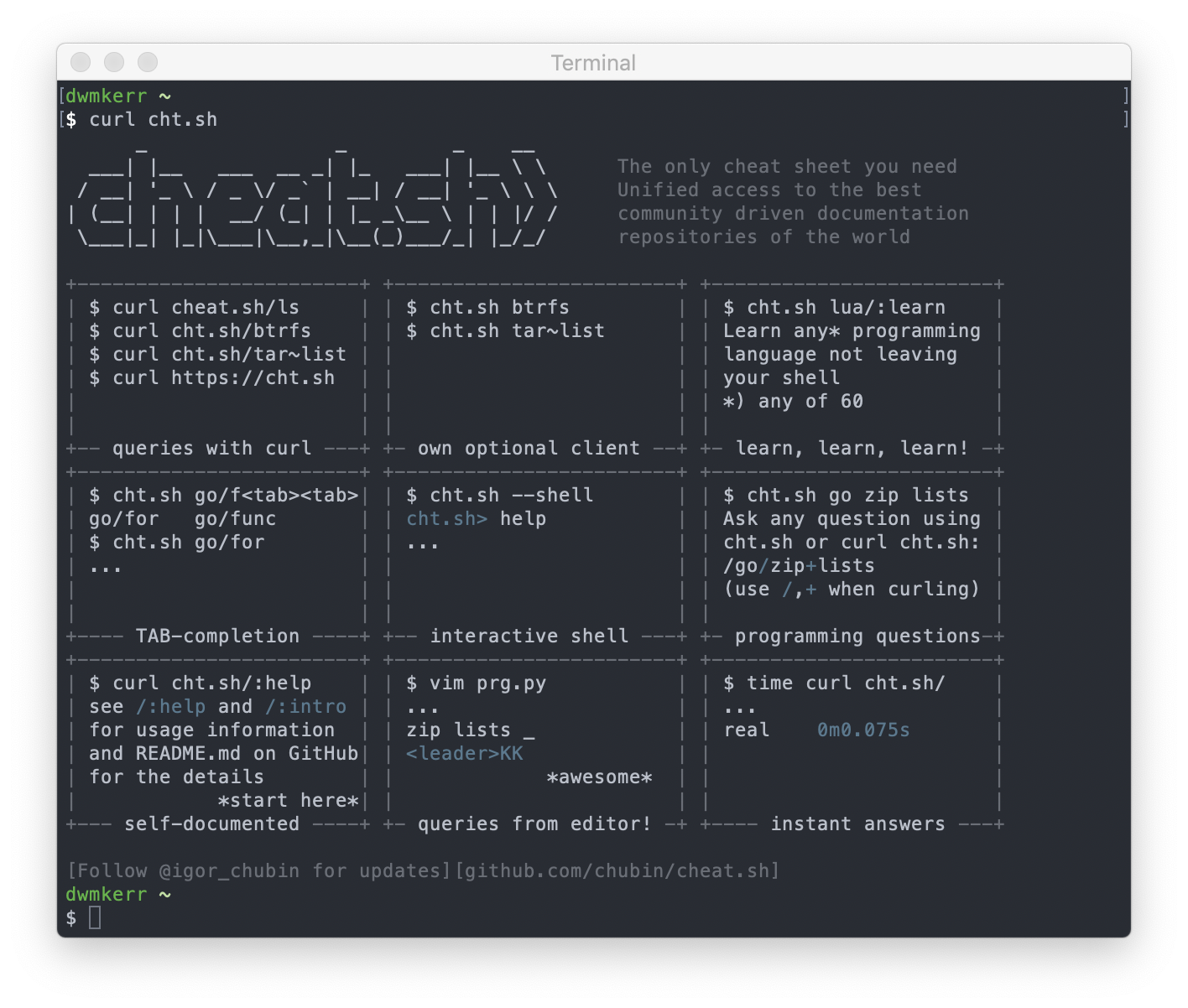This screenshot has width=1188, height=1008.
Task: Click the "*start here*" text
Action: (289, 800)
